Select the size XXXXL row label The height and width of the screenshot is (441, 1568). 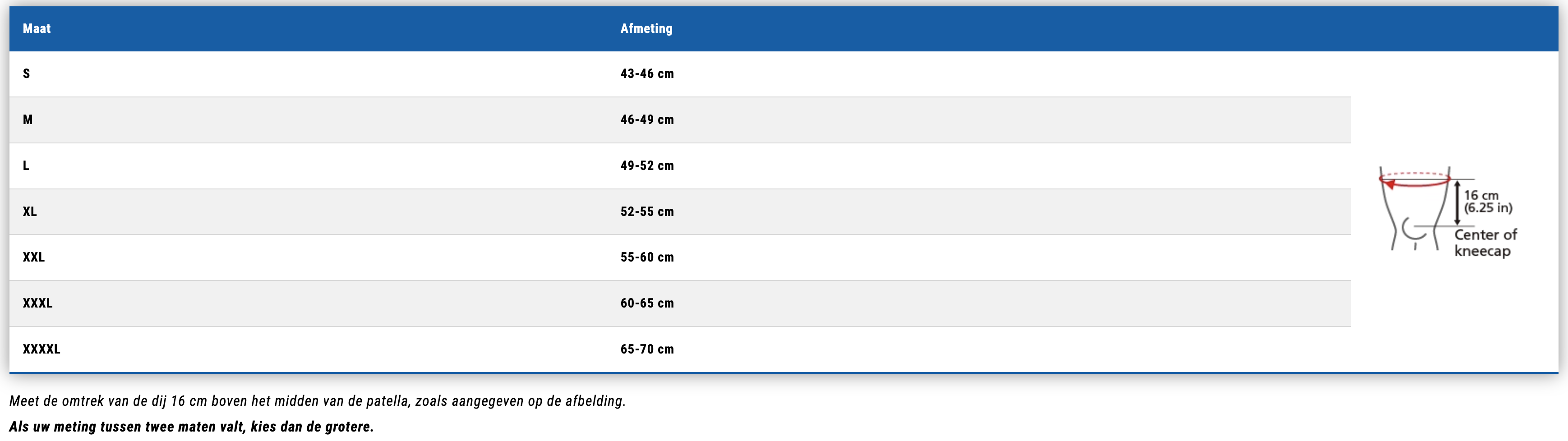coord(42,349)
